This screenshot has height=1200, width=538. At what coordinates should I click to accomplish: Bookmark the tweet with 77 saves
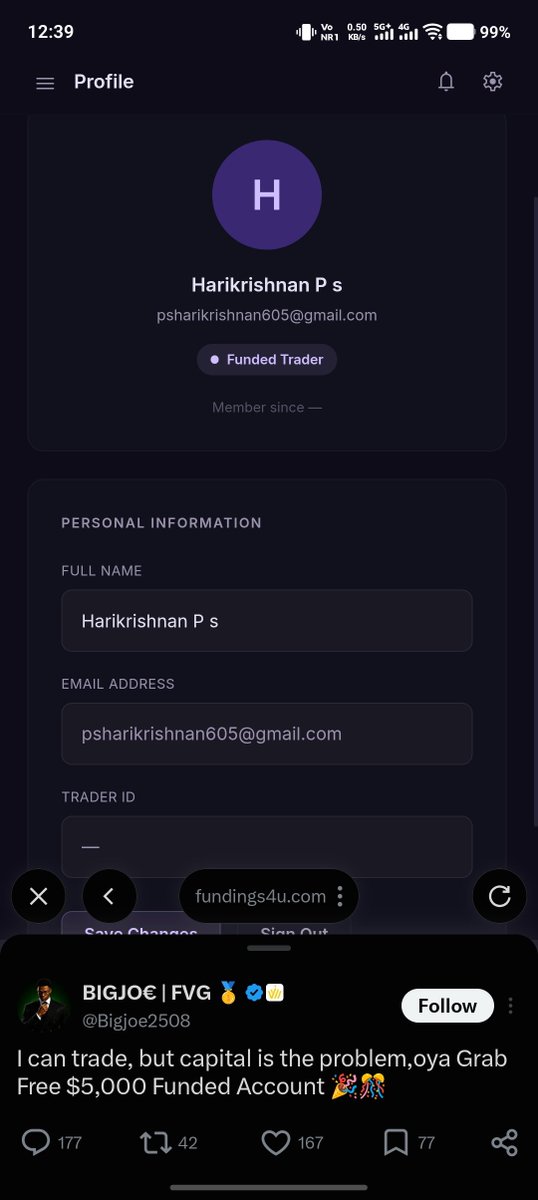(x=395, y=1141)
